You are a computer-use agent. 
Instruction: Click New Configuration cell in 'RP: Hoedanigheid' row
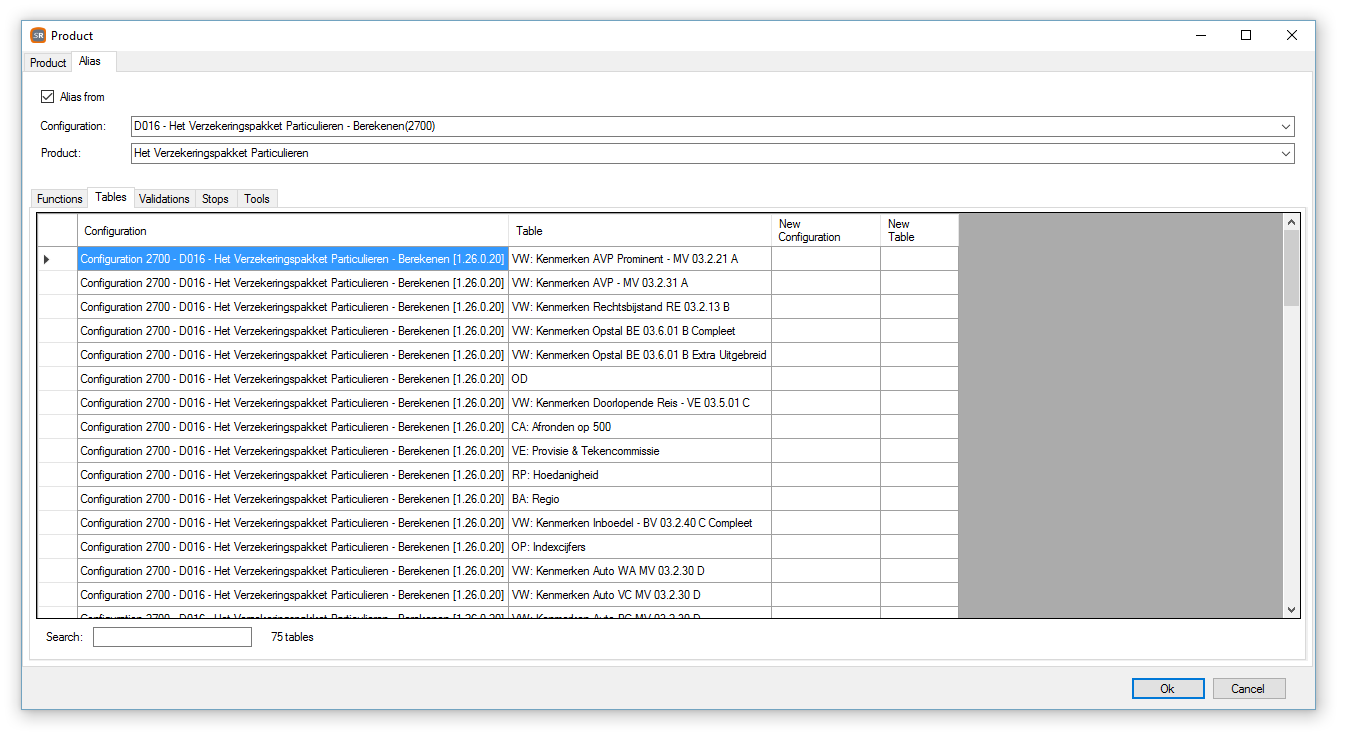(826, 475)
